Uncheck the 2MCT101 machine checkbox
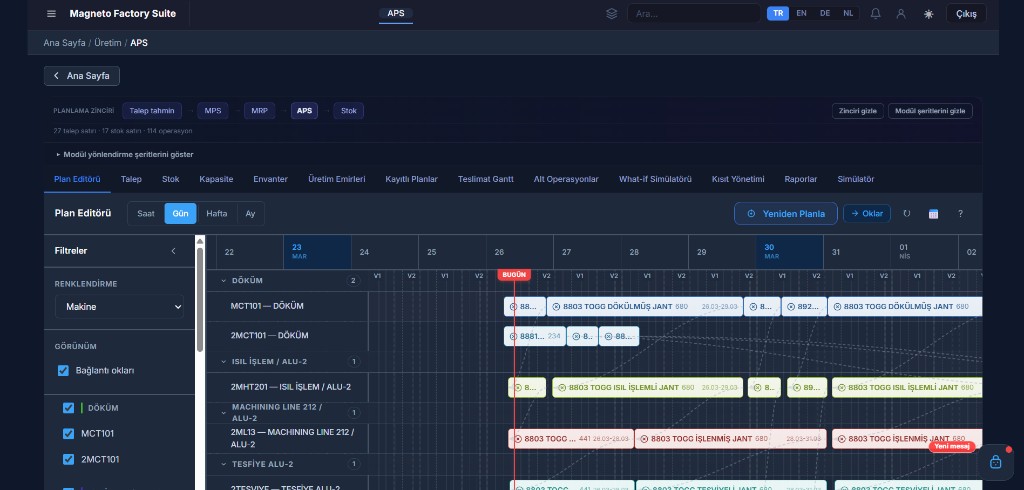1024x490 pixels. (69, 459)
